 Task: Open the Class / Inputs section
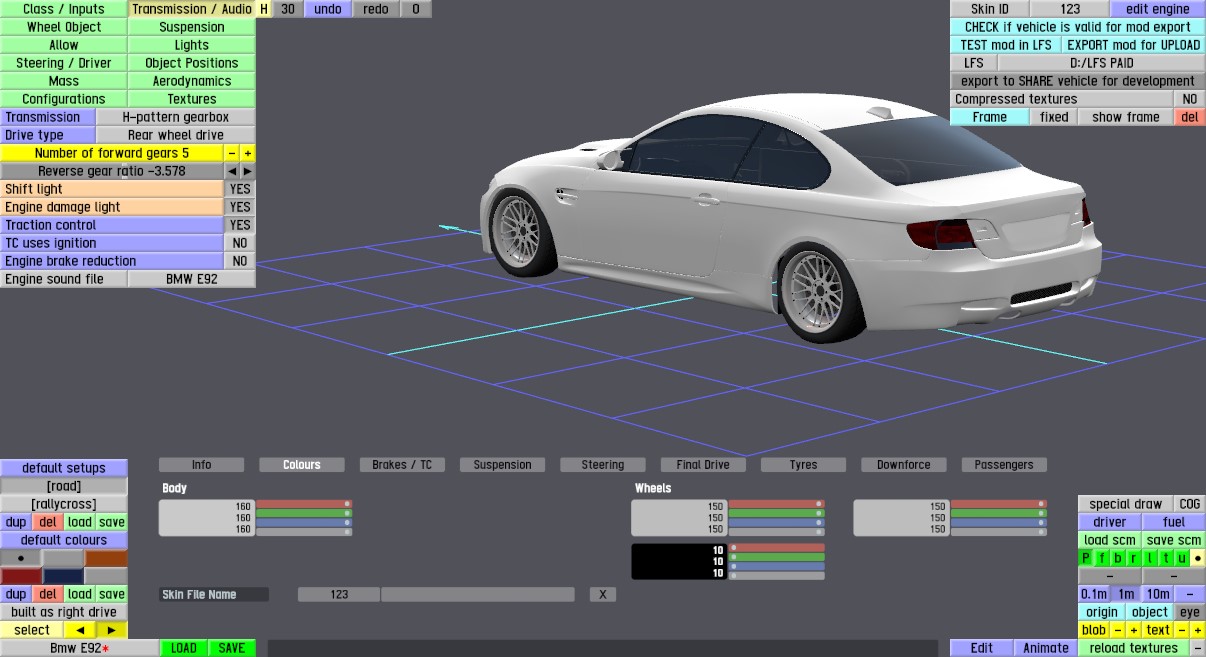[x=64, y=9]
